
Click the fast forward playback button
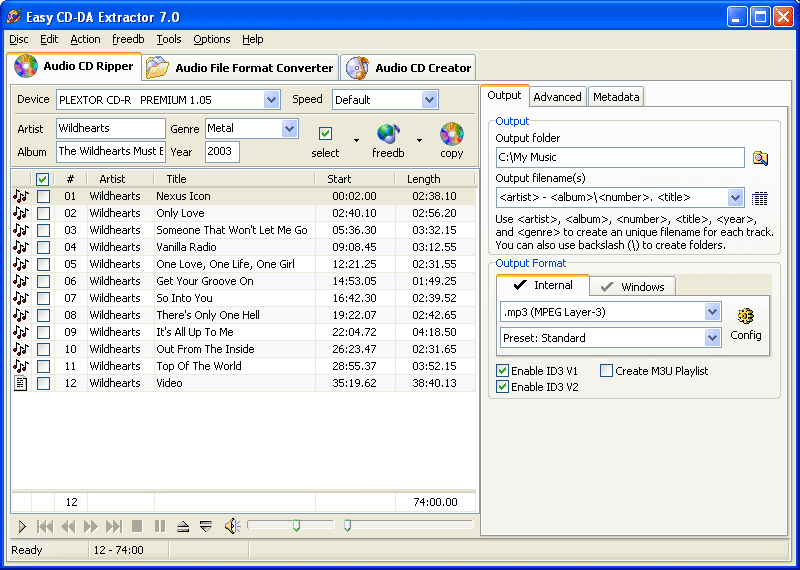click(91, 526)
